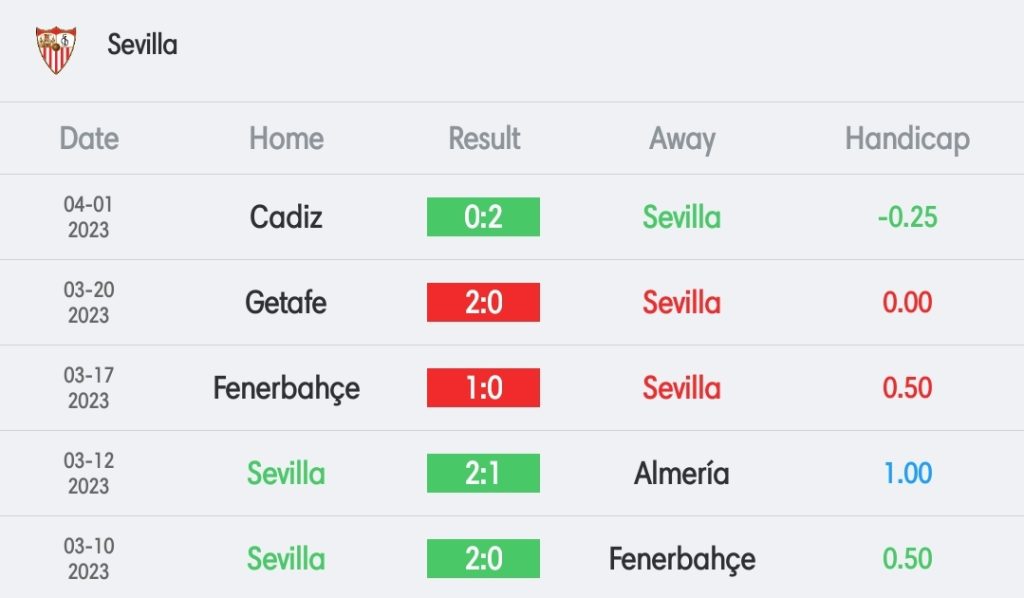Click the blue 1.00 handicap value

coord(907,473)
